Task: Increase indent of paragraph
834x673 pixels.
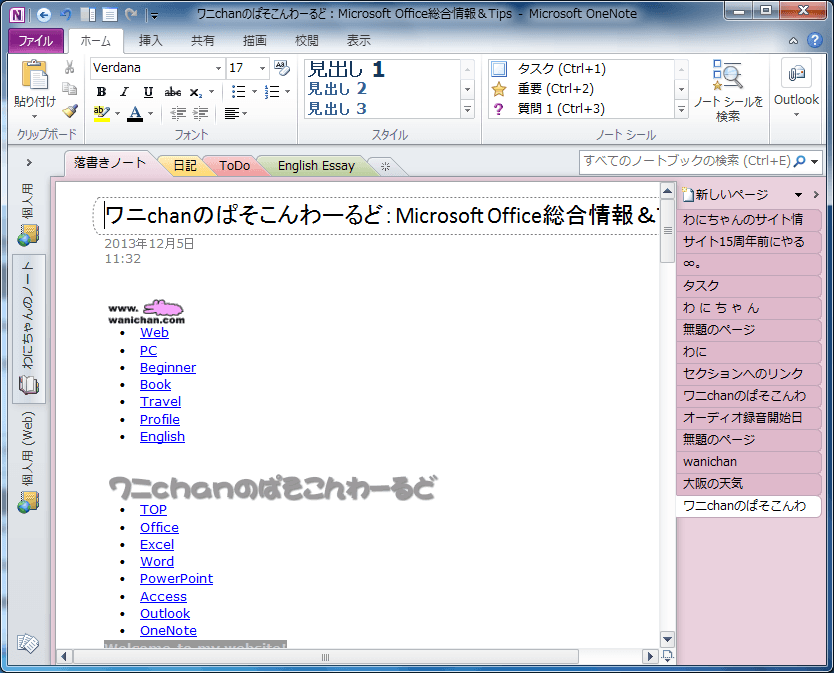Action: pyautogui.click(x=201, y=113)
